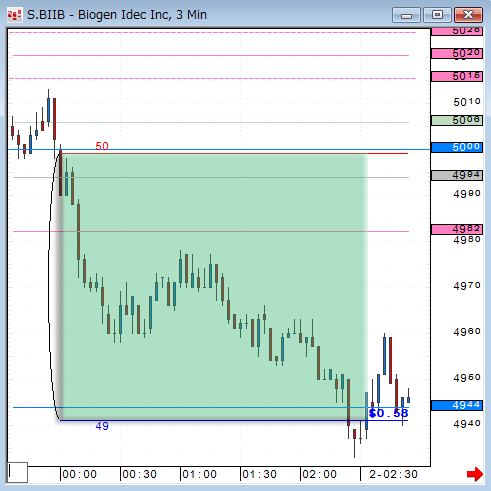Click the 4950 price axis value
491x491 pixels.
[x=467, y=378]
